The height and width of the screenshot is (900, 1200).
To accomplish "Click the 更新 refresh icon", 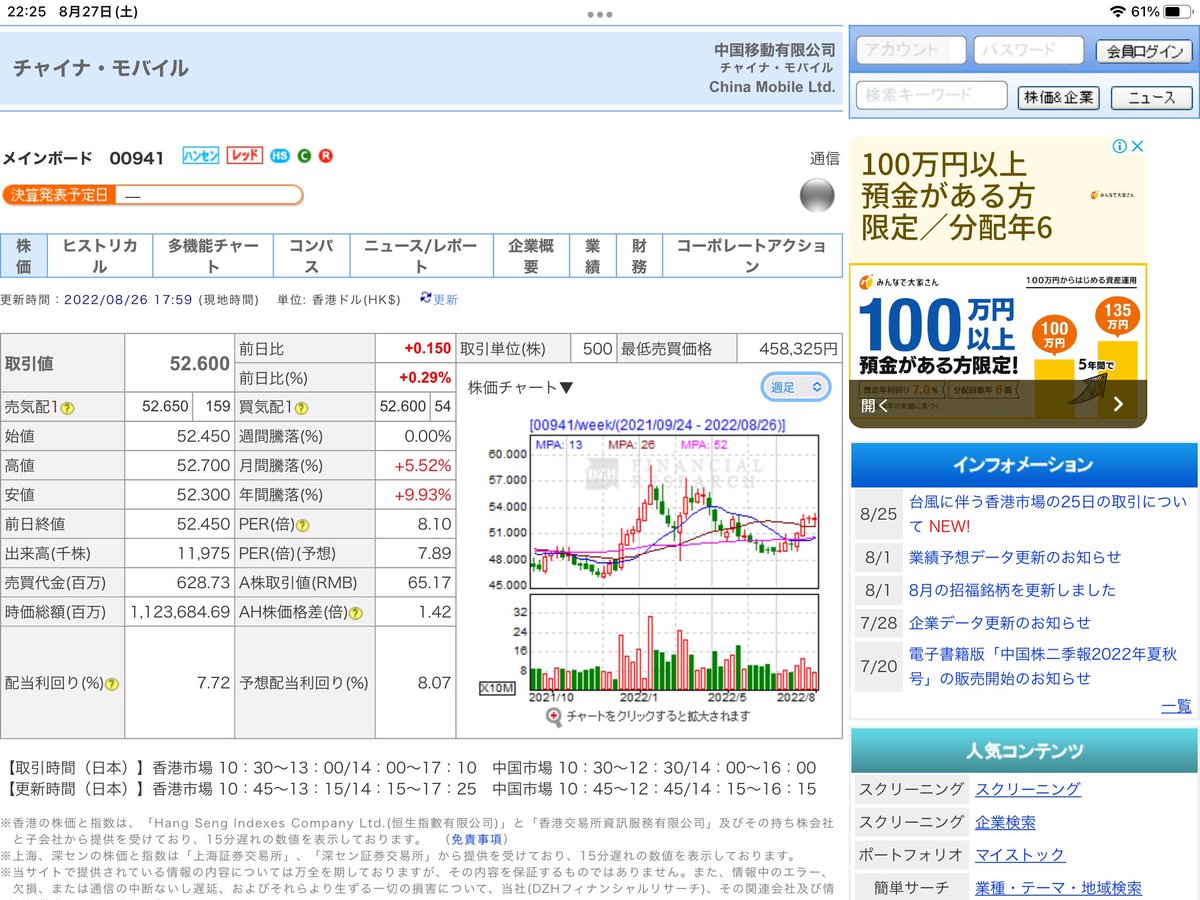I will [x=426, y=298].
